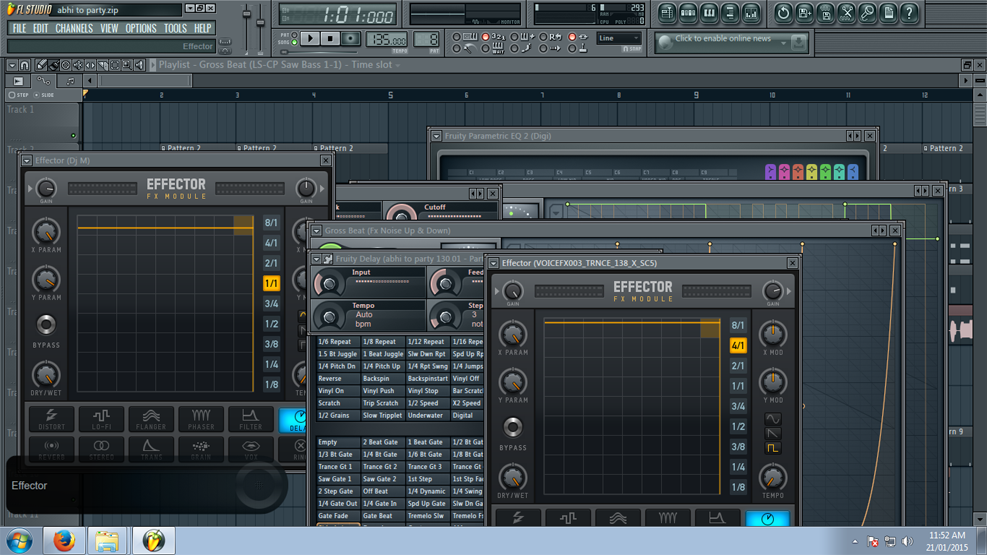Open the step sequencer view
Screen dimensions: 987x555
(x=688, y=13)
